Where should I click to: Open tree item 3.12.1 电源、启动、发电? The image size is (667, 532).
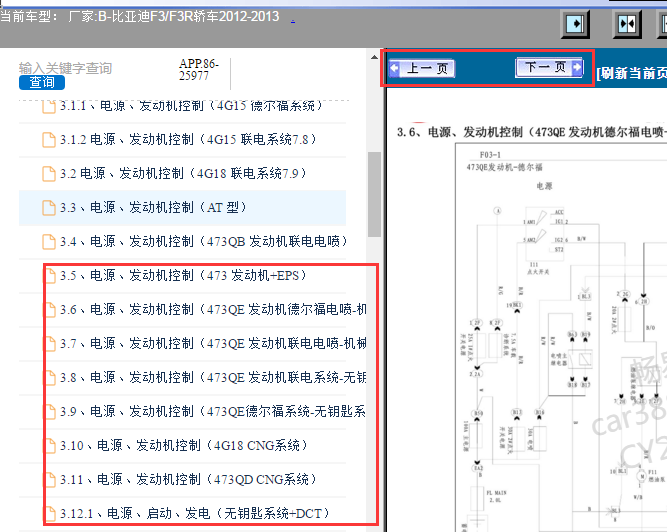tap(194, 514)
